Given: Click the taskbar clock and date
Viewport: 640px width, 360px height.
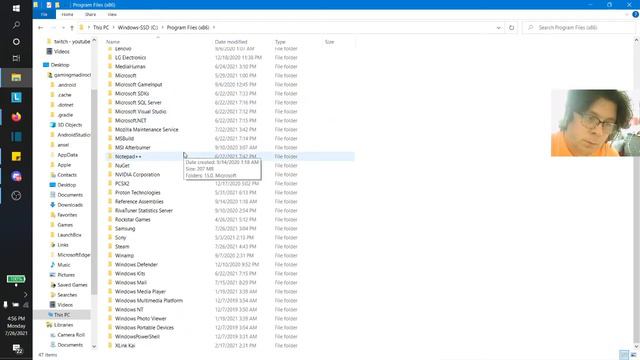Looking at the screenshot, I should [x=16, y=326].
